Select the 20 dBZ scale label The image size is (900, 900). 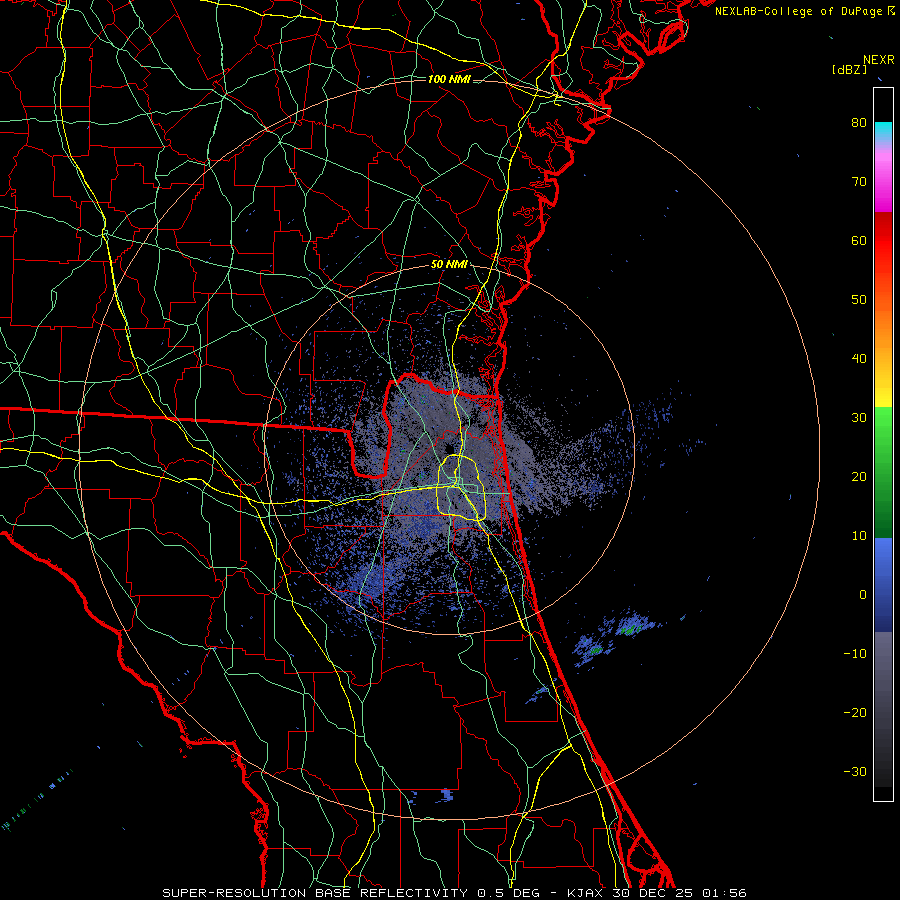point(859,477)
